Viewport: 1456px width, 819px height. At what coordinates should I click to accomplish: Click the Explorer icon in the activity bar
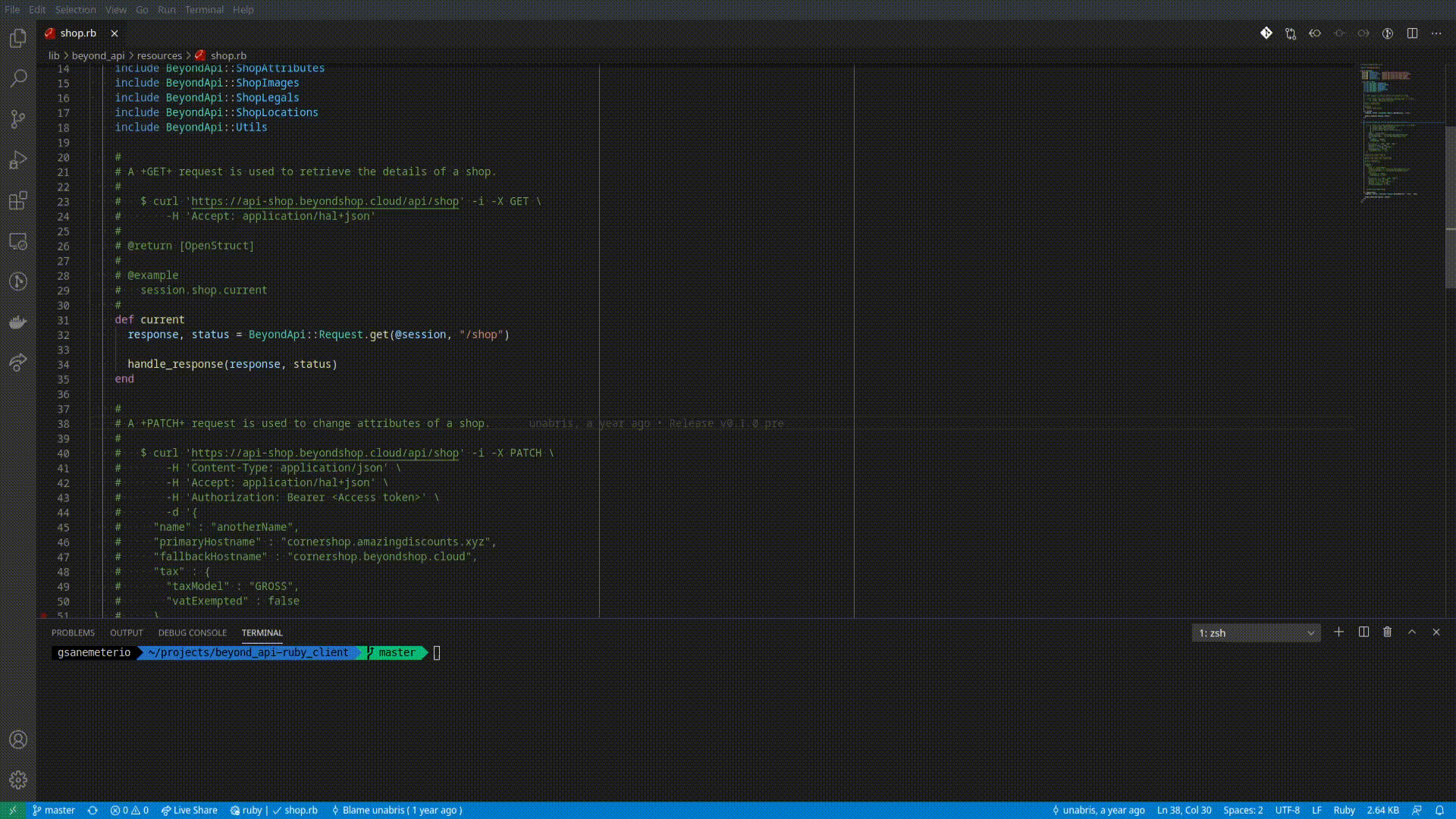18,38
